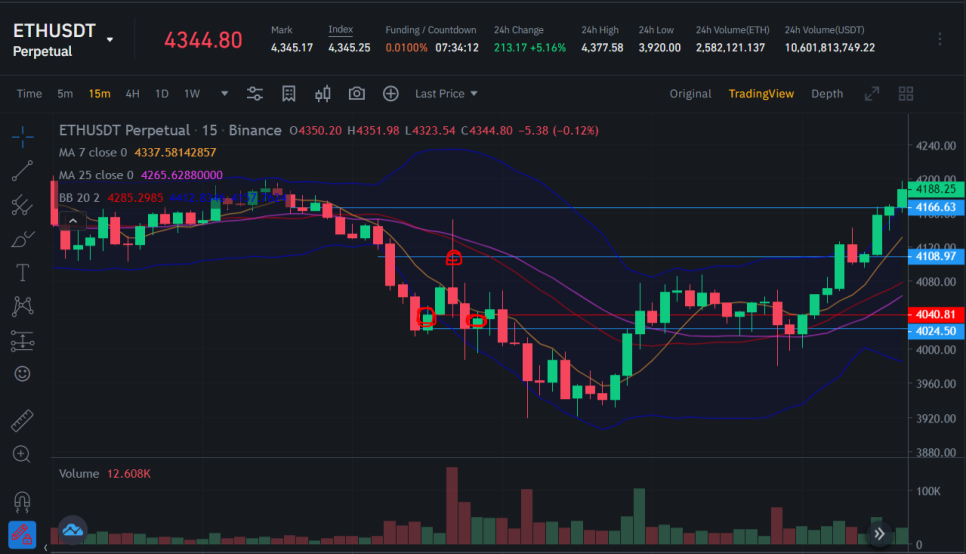Activate the zoom in tool
966x554 pixels.
[x=22, y=454]
